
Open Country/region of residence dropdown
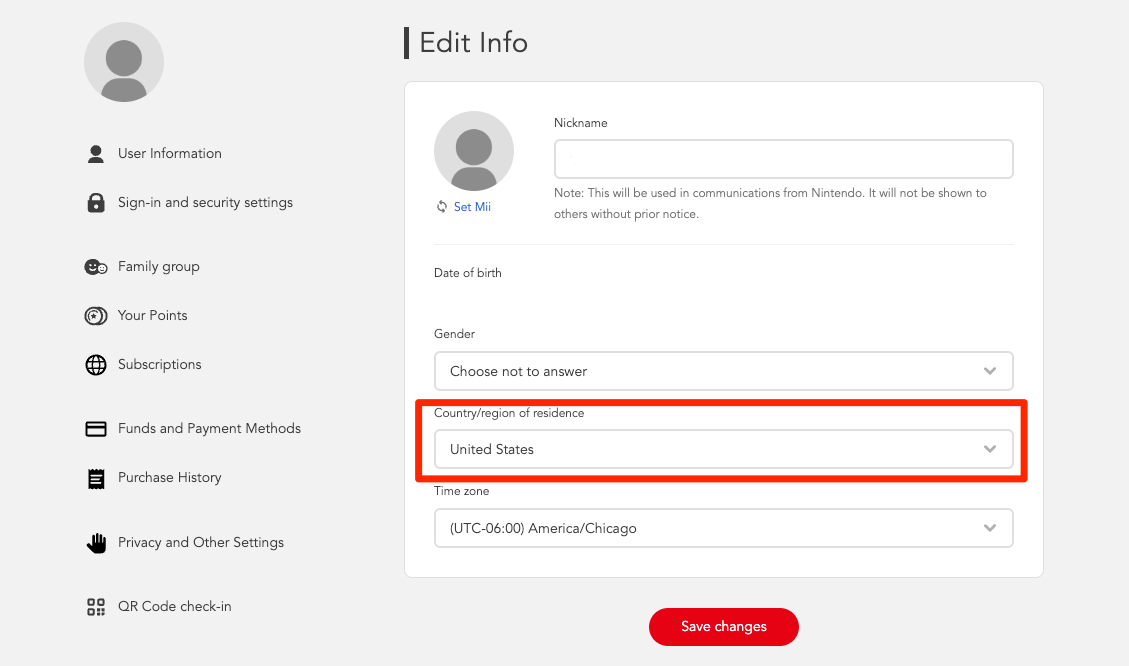point(724,449)
